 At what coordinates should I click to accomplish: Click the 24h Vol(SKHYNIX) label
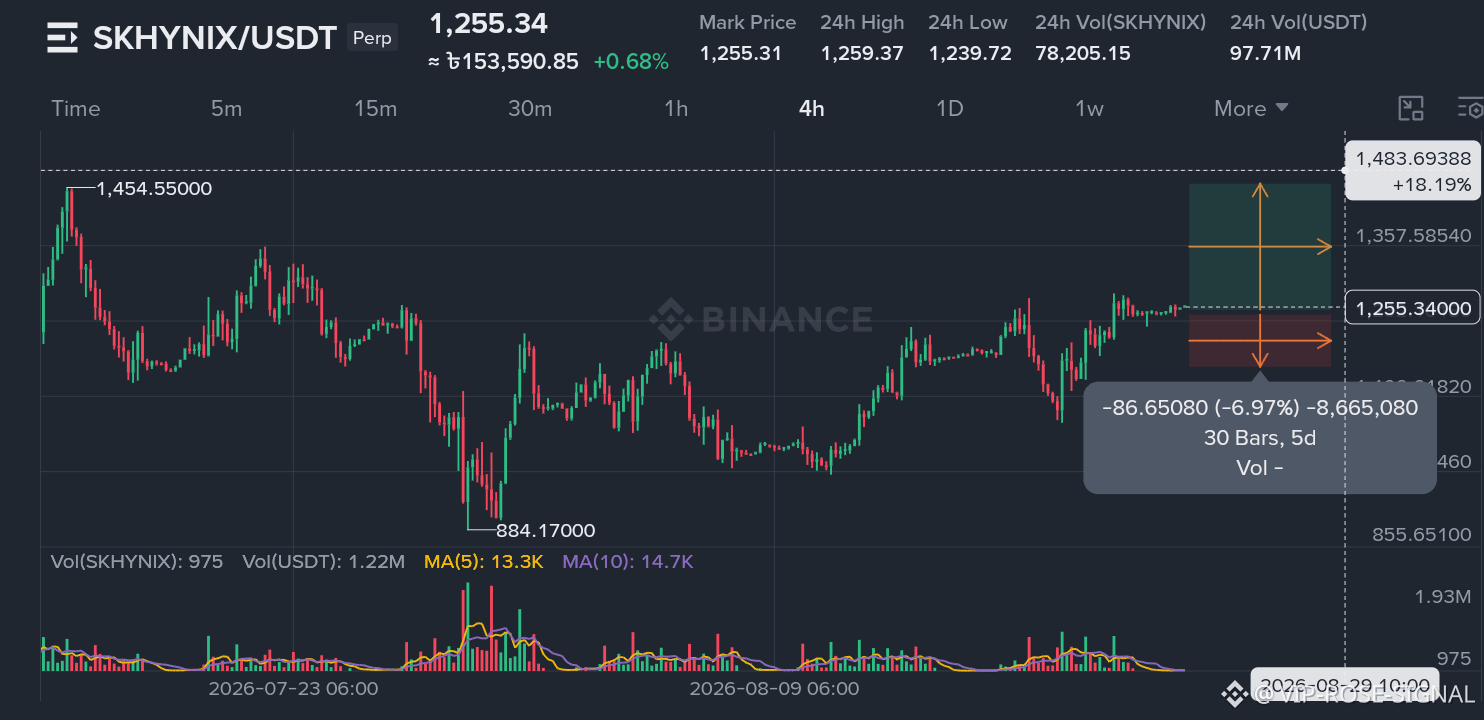(x=1121, y=22)
